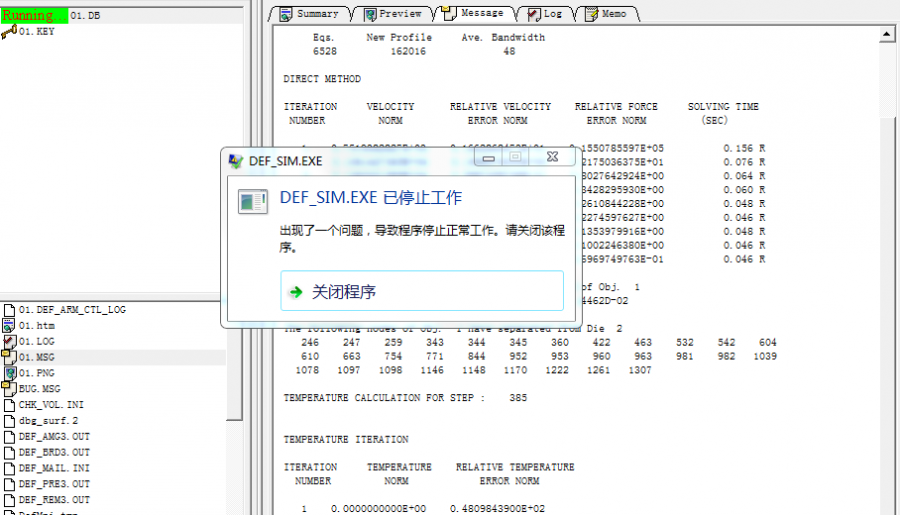This screenshot has width=900, height=515.
Task: Click the Memo tab notepad icon
Action: [591, 14]
